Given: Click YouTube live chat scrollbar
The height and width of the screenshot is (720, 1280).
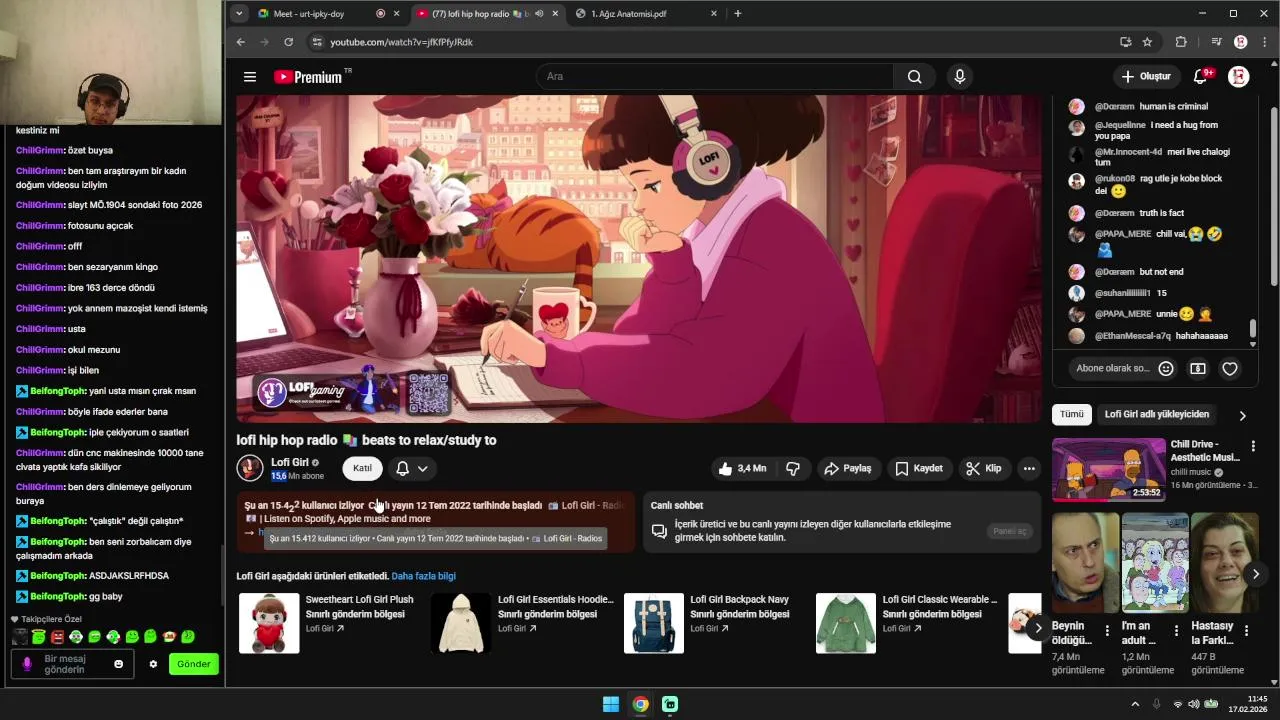Looking at the screenshot, I should click(1252, 330).
